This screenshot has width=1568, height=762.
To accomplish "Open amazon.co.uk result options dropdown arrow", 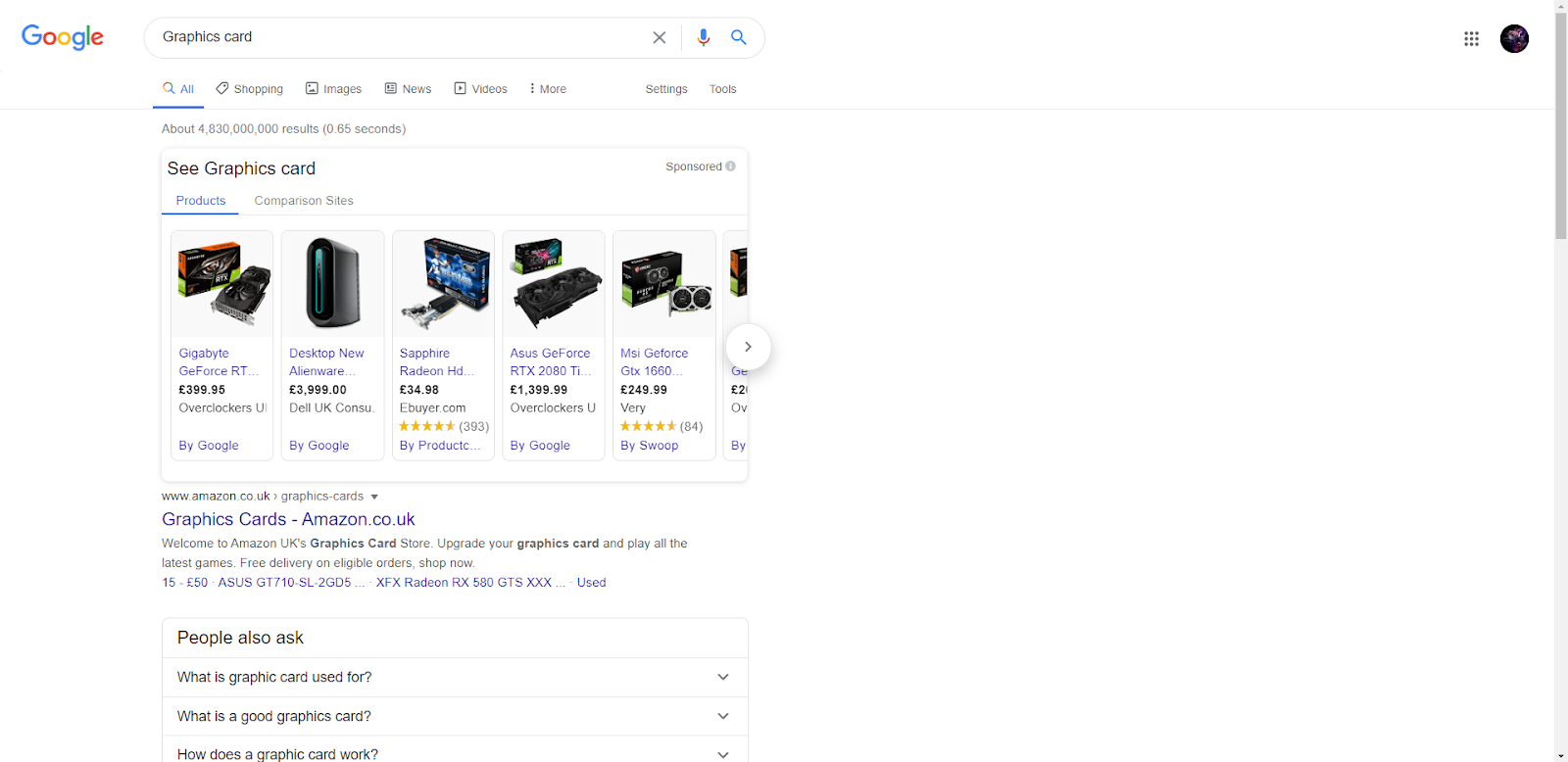I will 374,498.
